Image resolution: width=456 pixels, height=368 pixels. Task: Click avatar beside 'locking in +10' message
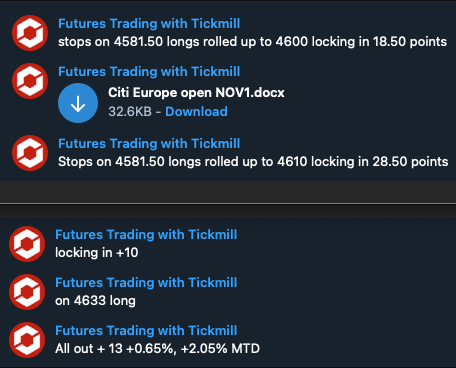coord(27,244)
